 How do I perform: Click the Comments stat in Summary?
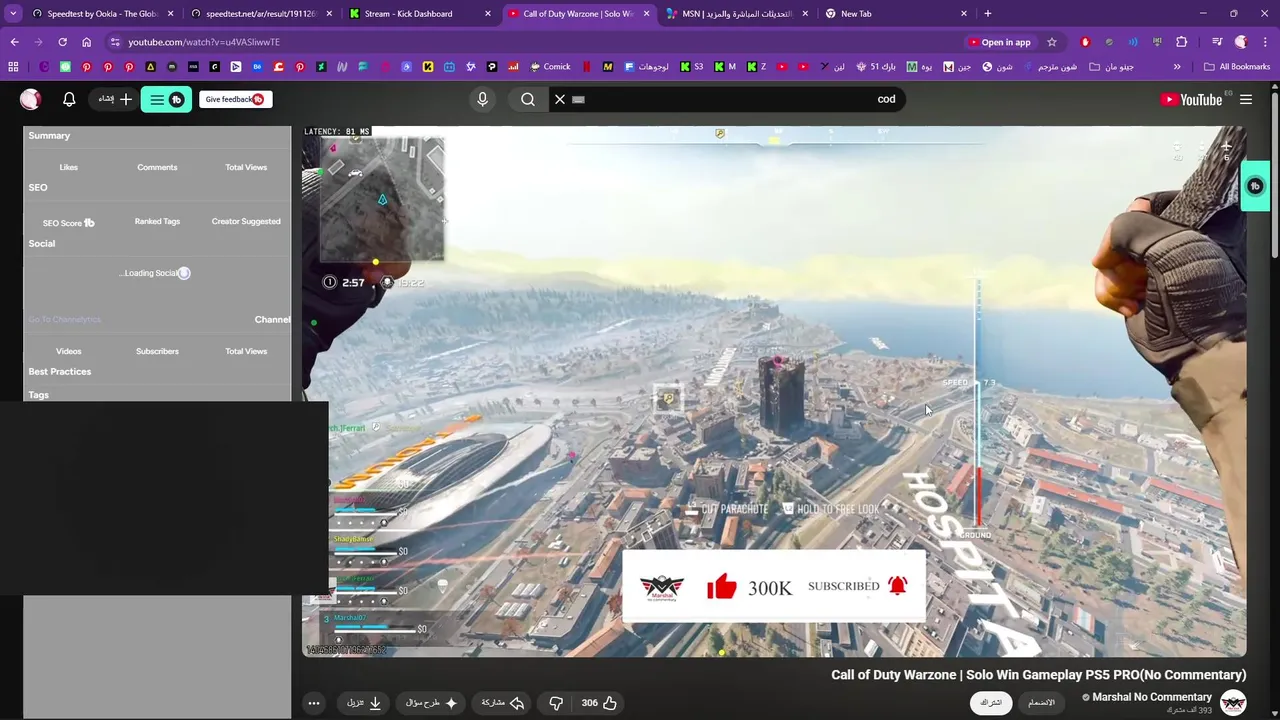click(x=157, y=167)
